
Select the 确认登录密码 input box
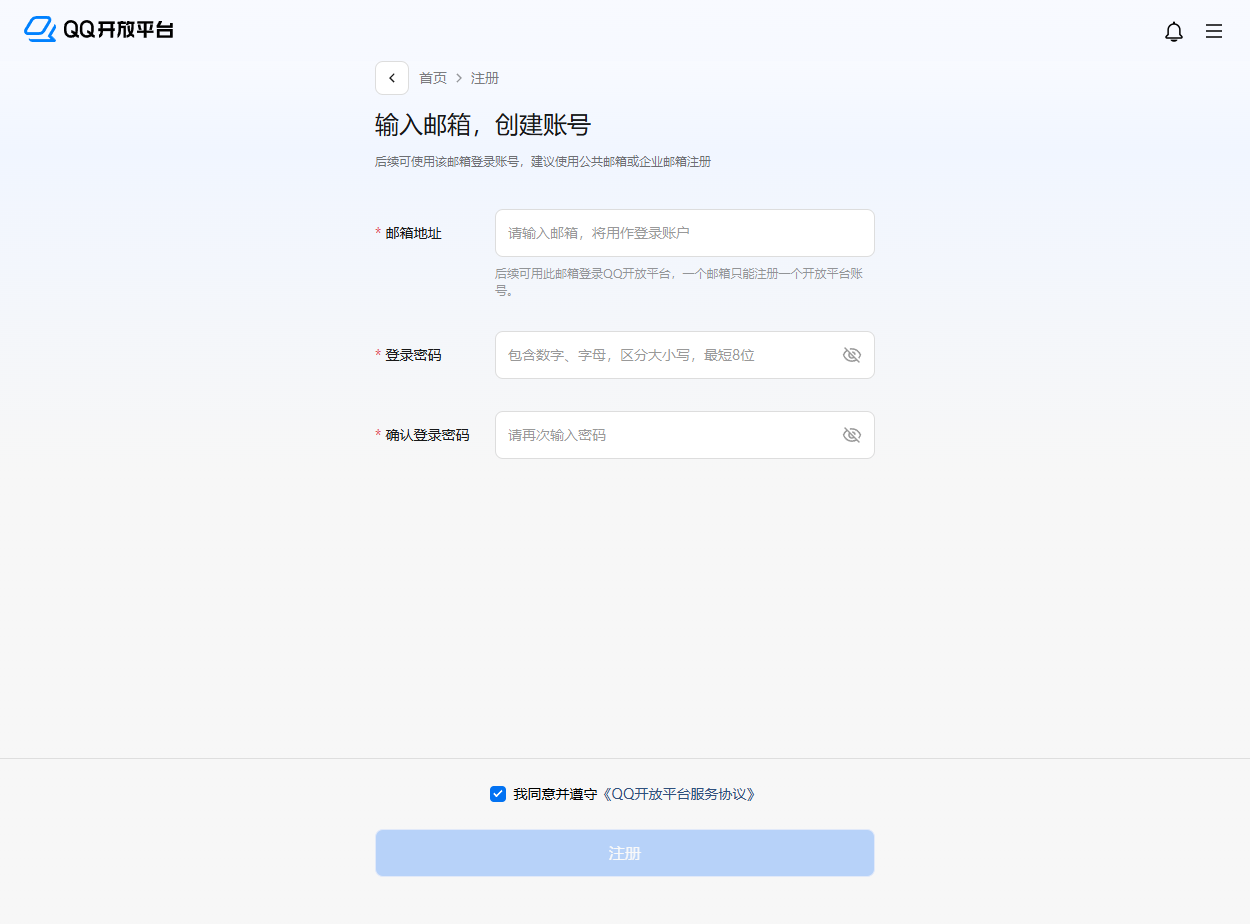tap(665, 435)
